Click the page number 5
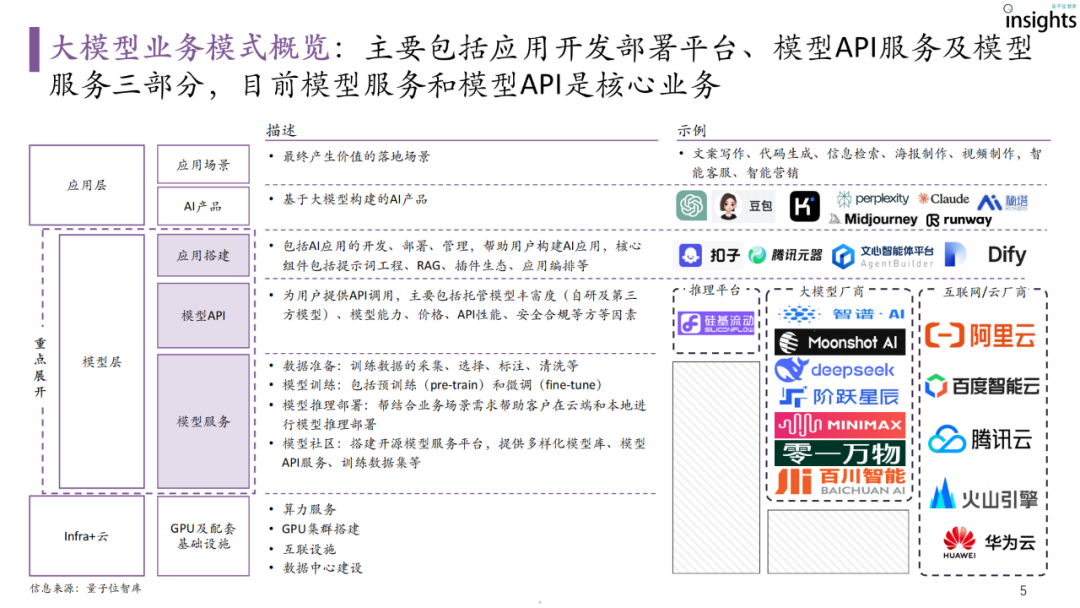1080x608 pixels. click(x=1023, y=591)
